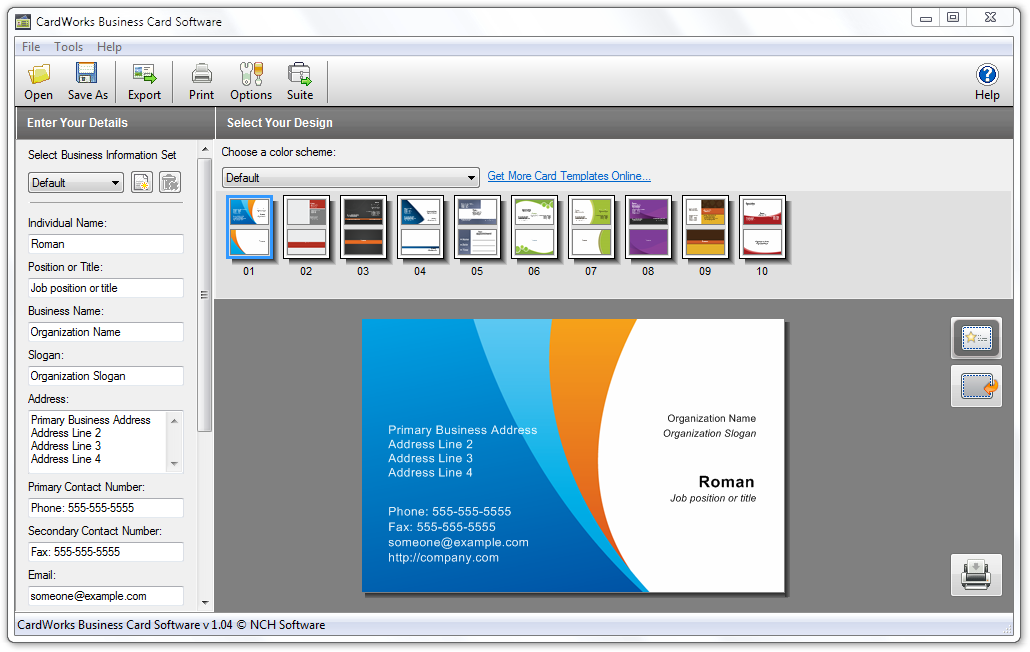Click the Address box scroll up arrow

(x=174, y=420)
